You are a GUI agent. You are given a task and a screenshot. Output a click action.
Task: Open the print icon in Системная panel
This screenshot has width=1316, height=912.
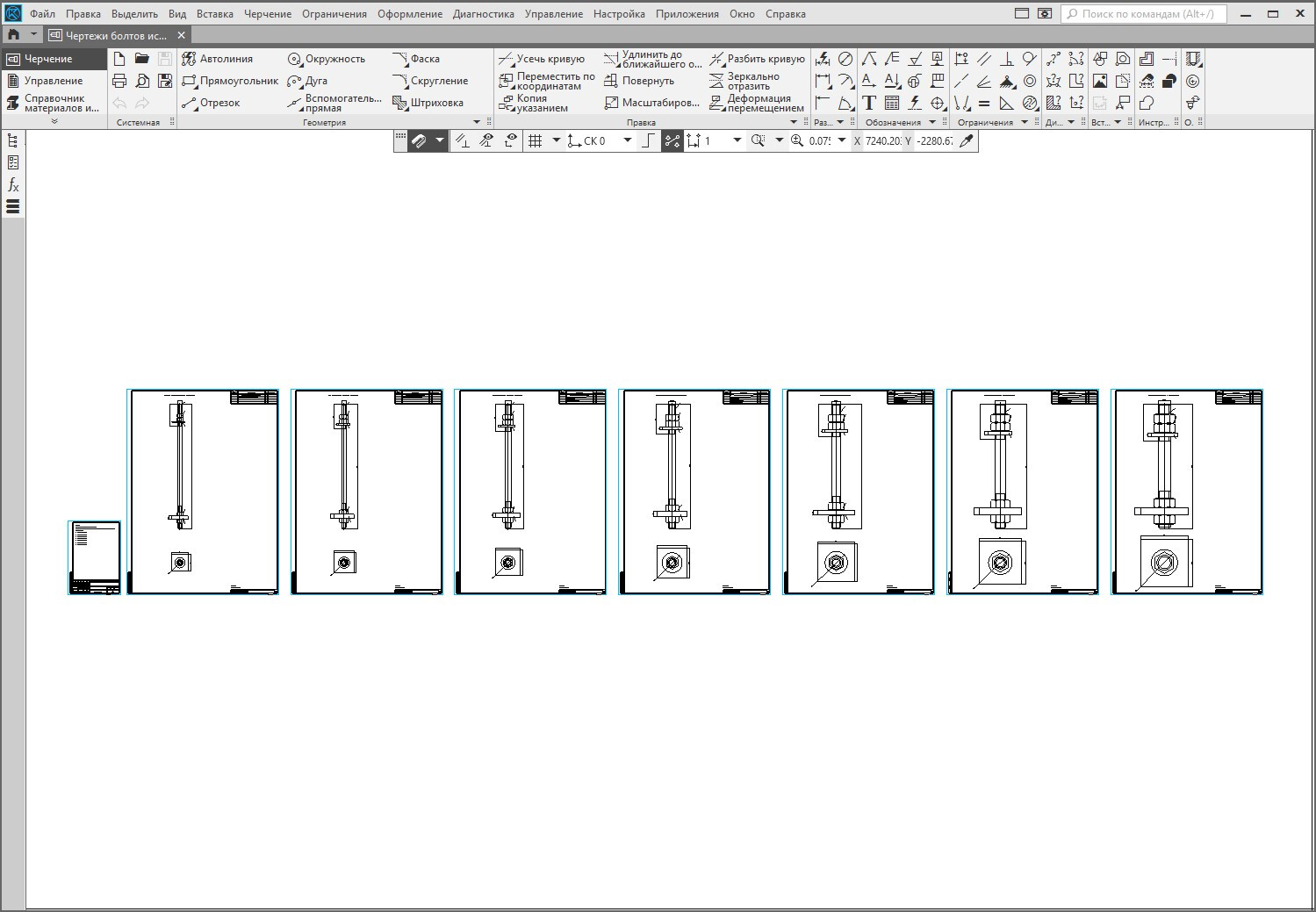(x=119, y=81)
